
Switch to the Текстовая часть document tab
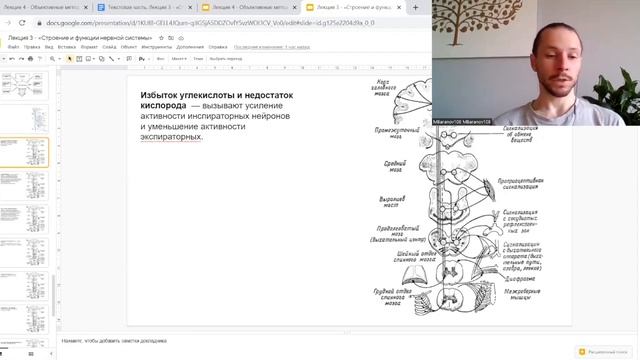coord(145,7)
